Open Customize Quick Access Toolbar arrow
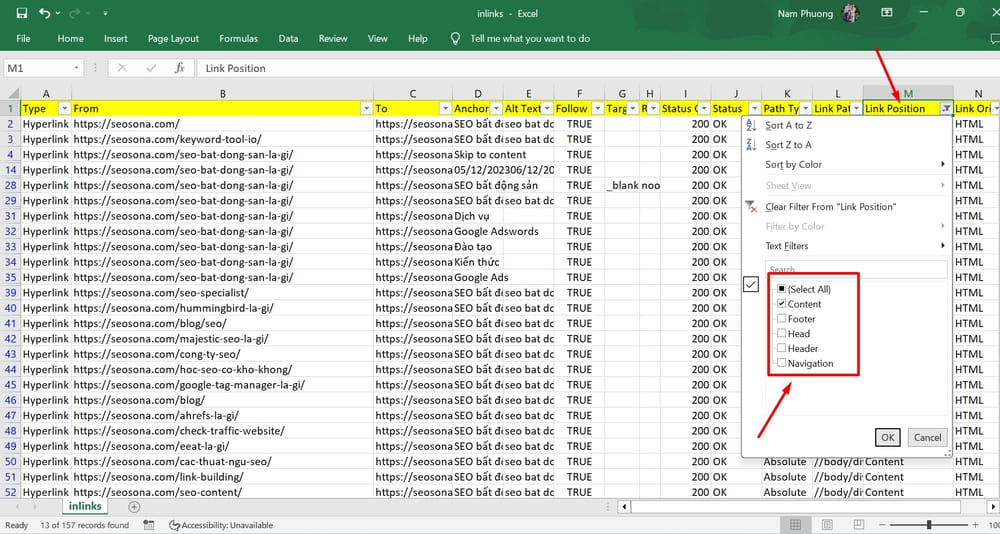Image resolution: width=1000 pixels, height=534 pixels. (105, 13)
